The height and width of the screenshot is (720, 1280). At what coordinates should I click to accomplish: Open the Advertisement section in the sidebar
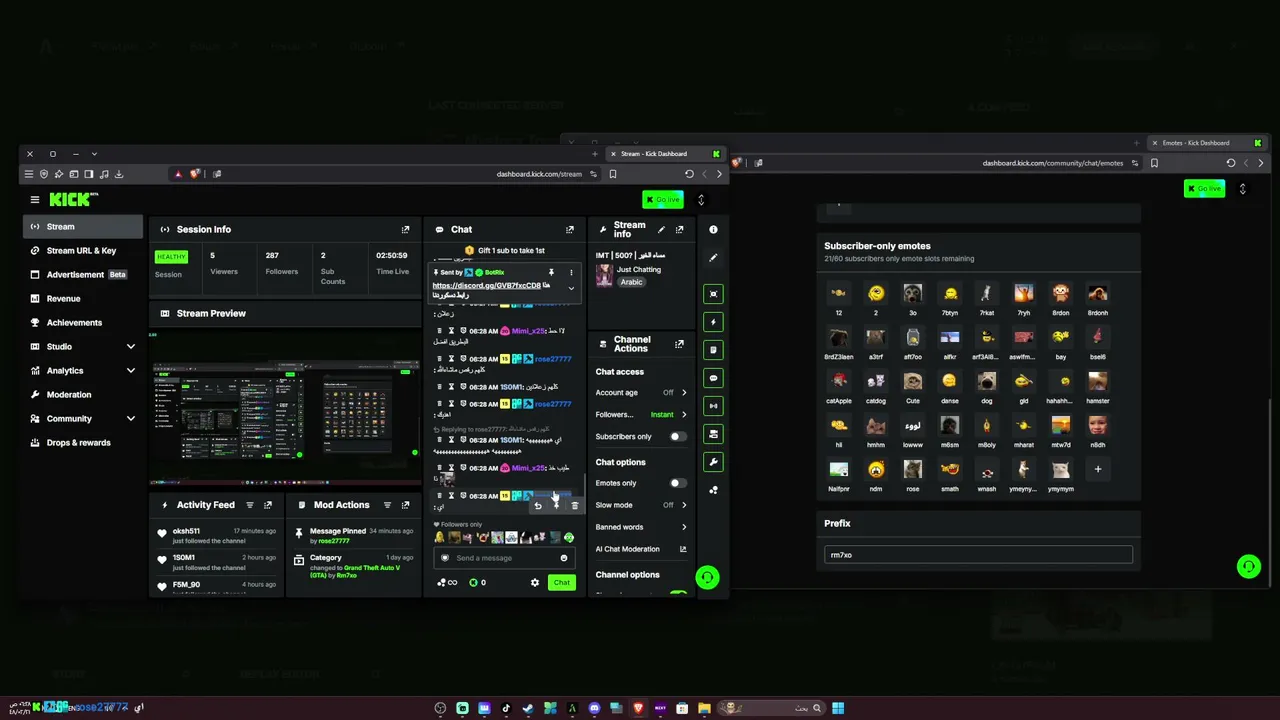82,275
